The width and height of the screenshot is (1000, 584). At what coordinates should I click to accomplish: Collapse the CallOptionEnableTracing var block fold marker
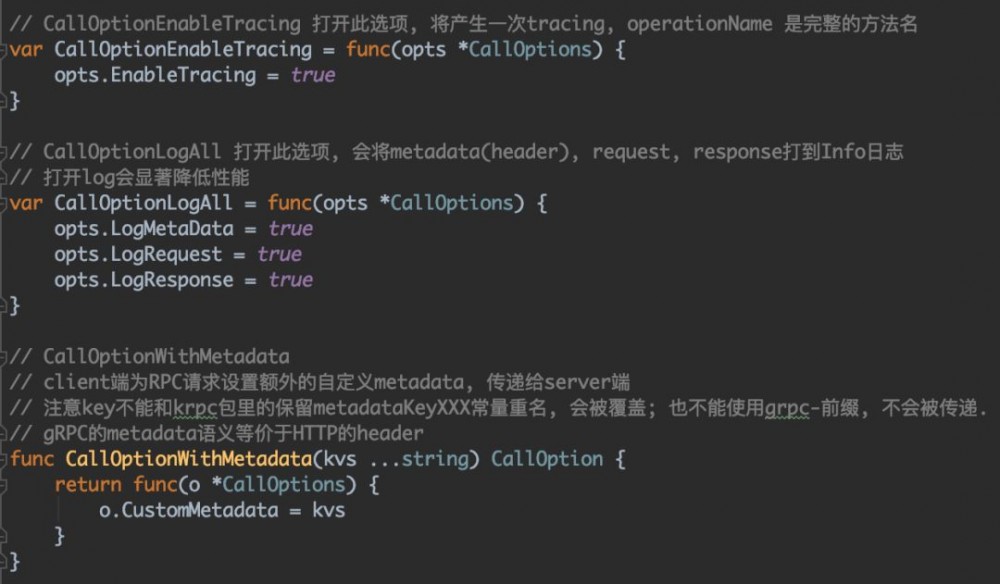pos(5,49)
